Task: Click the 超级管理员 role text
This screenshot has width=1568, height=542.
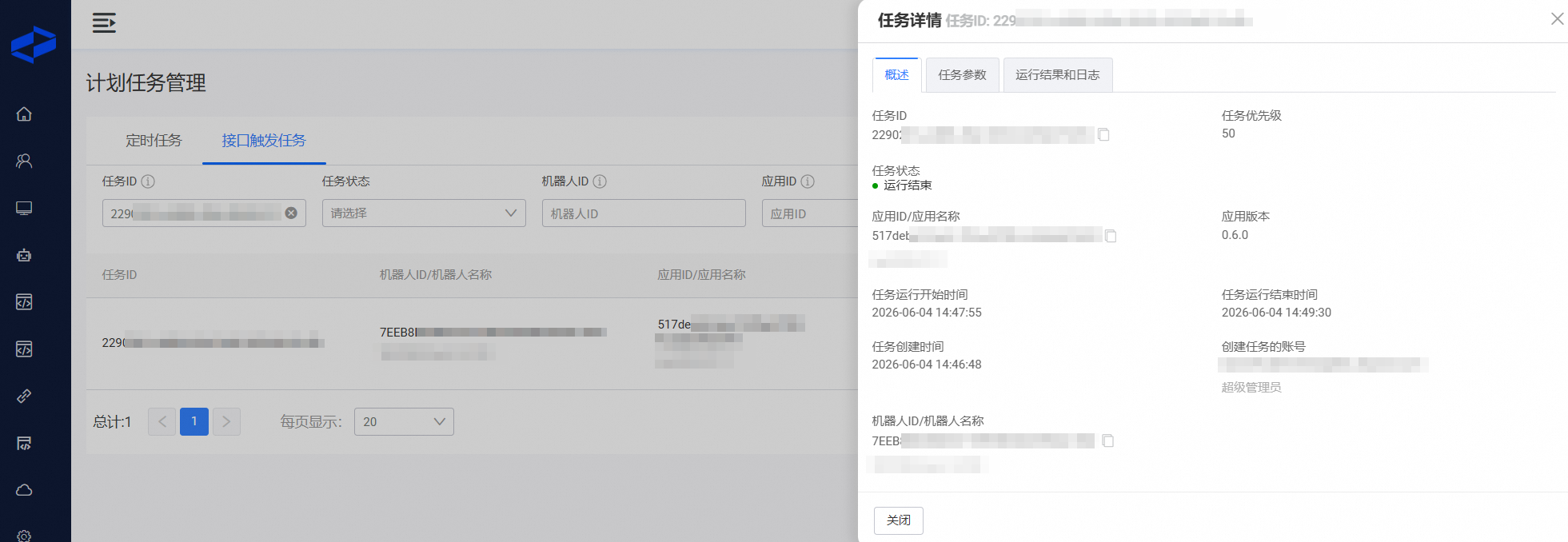Action: pyautogui.click(x=1251, y=388)
